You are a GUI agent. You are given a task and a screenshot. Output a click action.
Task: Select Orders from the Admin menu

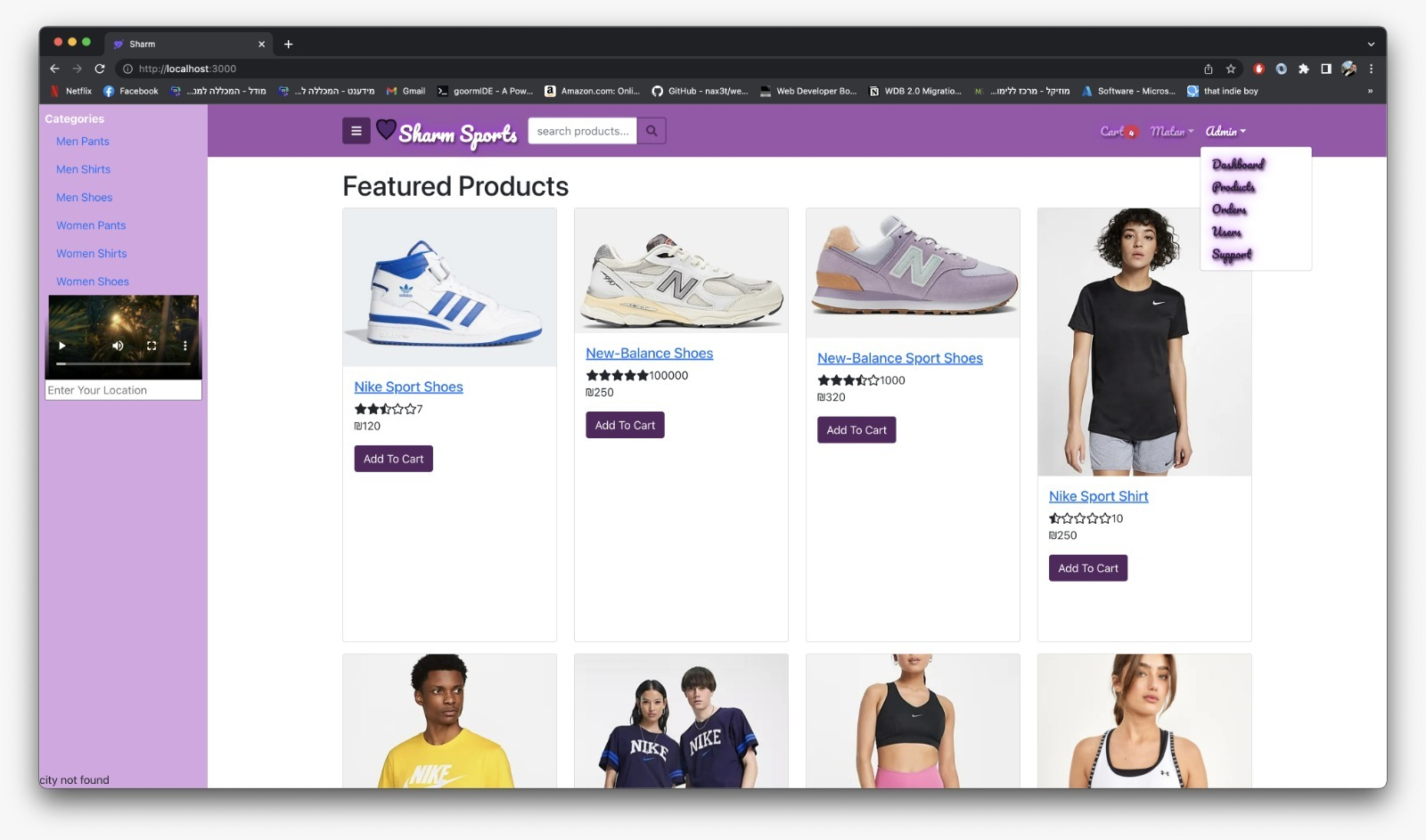click(1231, 209)
